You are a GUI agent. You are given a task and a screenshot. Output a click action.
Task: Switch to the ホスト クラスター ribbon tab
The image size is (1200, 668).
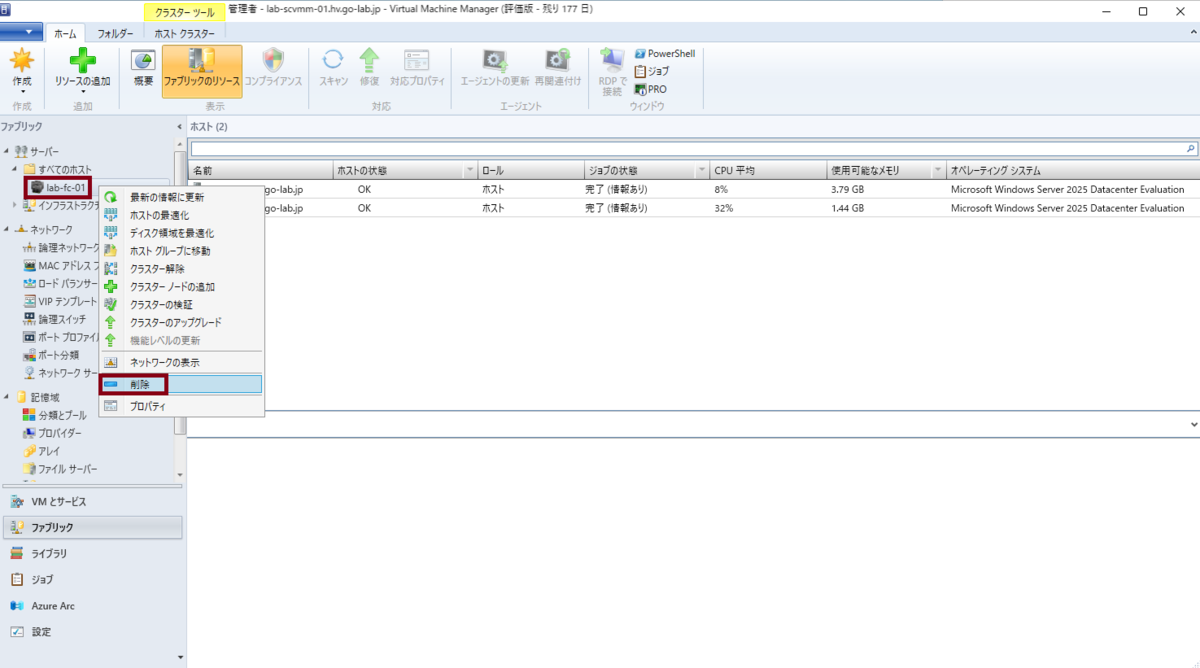[184, 33]
